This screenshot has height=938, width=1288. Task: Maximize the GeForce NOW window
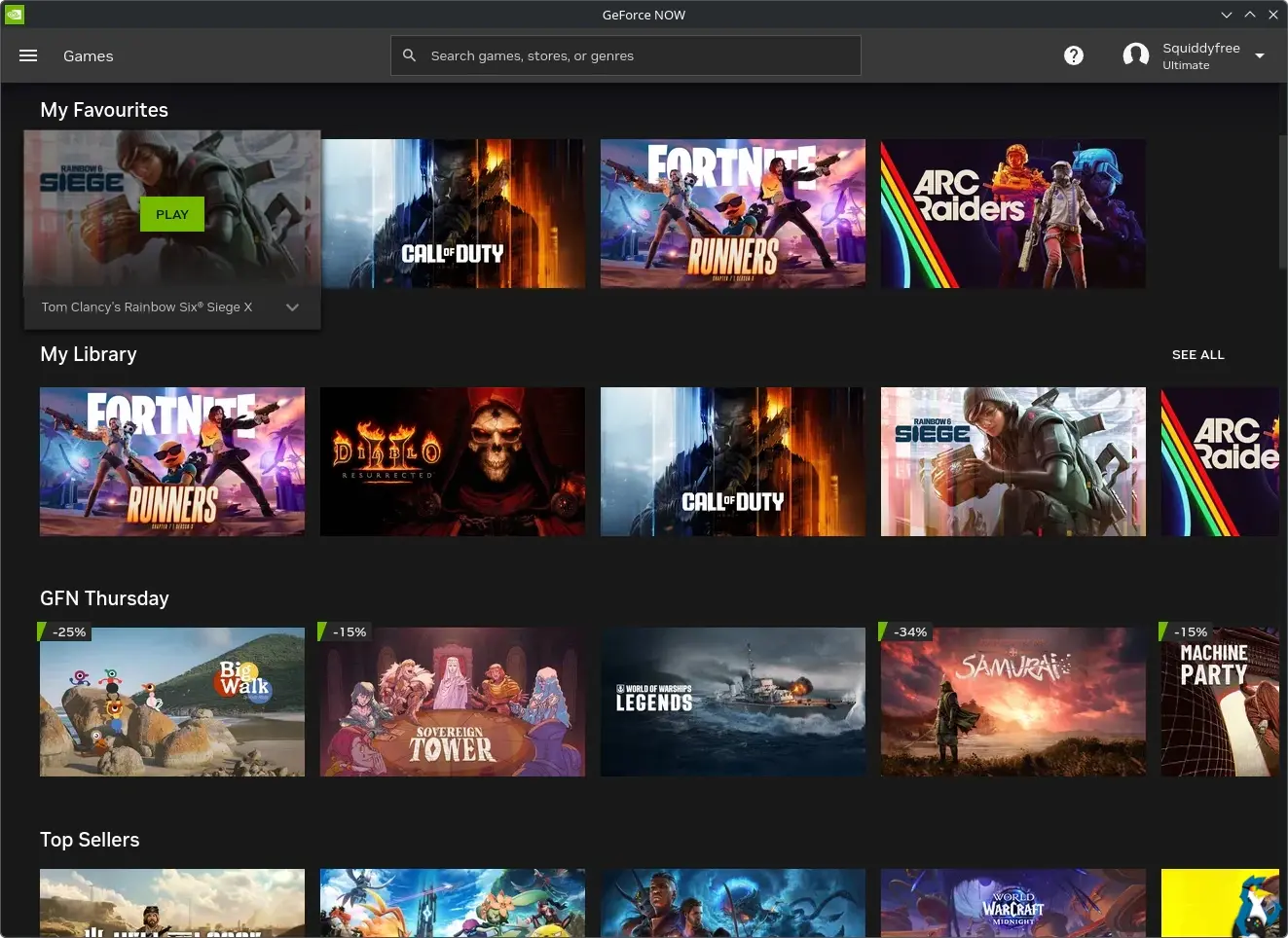click(1250, 15)
